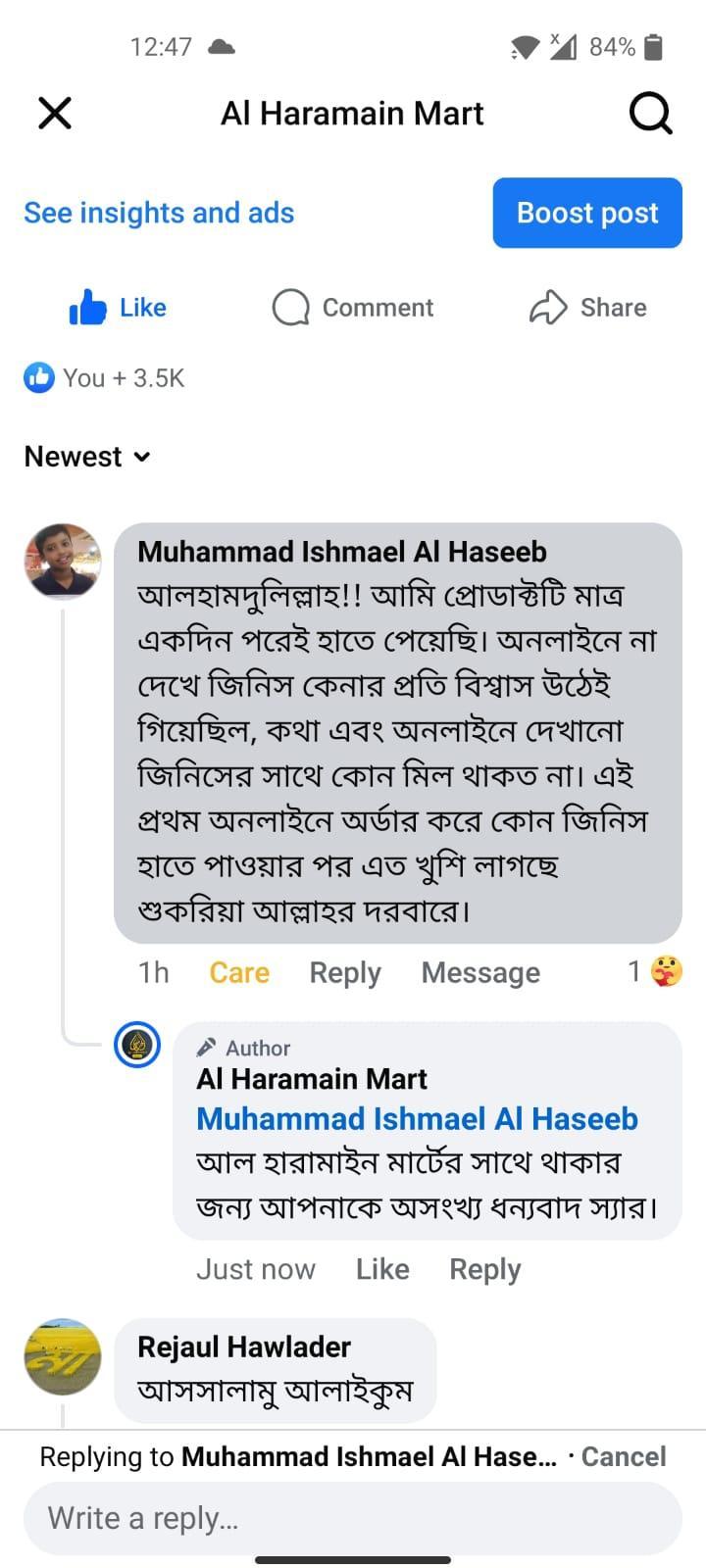Open the Al Haramain Mart reply avatar
This screenshot has width=706, height=1568.
[137, 1045]
